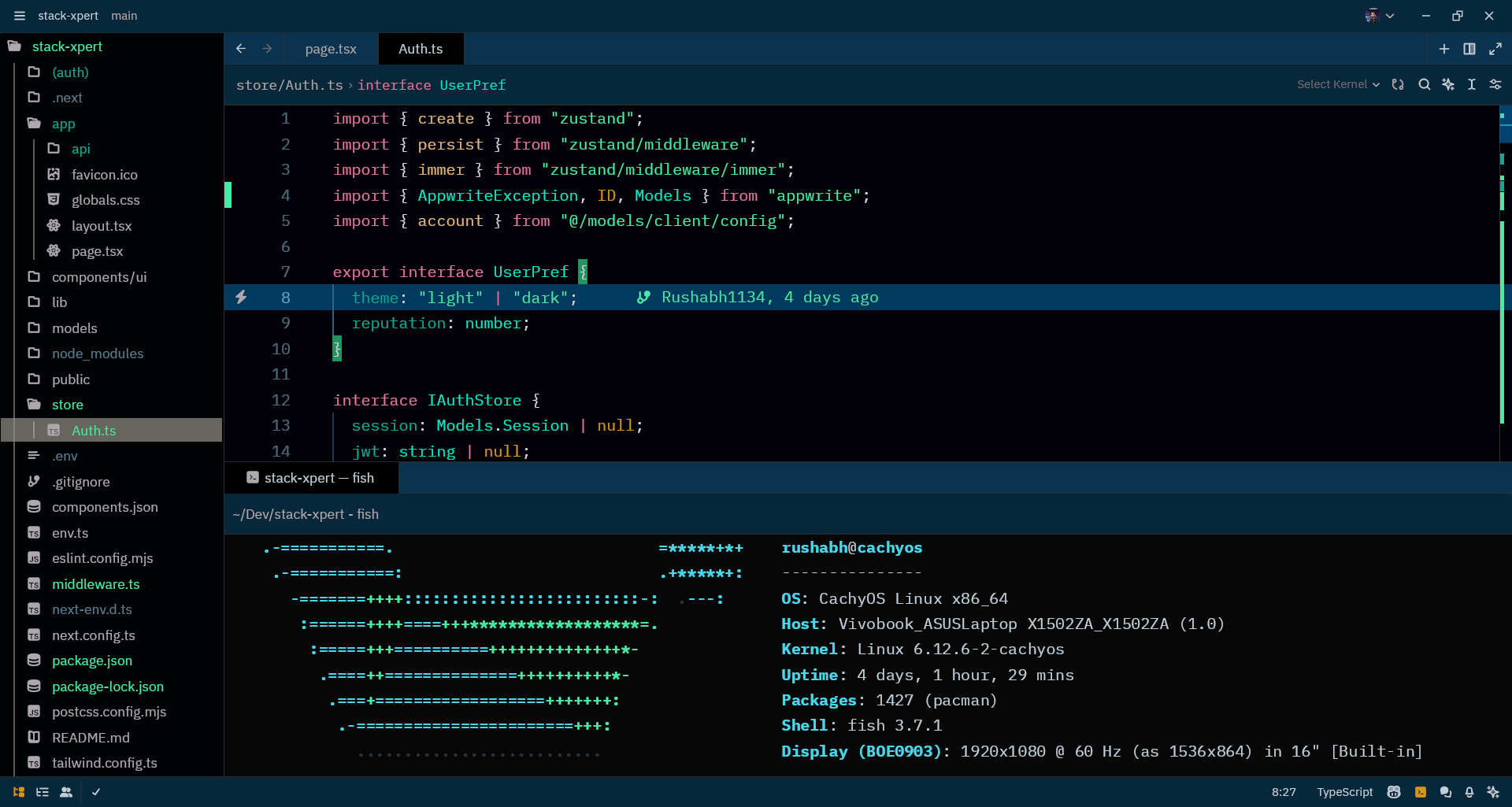Open the assistant panel sparkle in status bar
Screen dimensions: 1512x807
(1493, 792)
